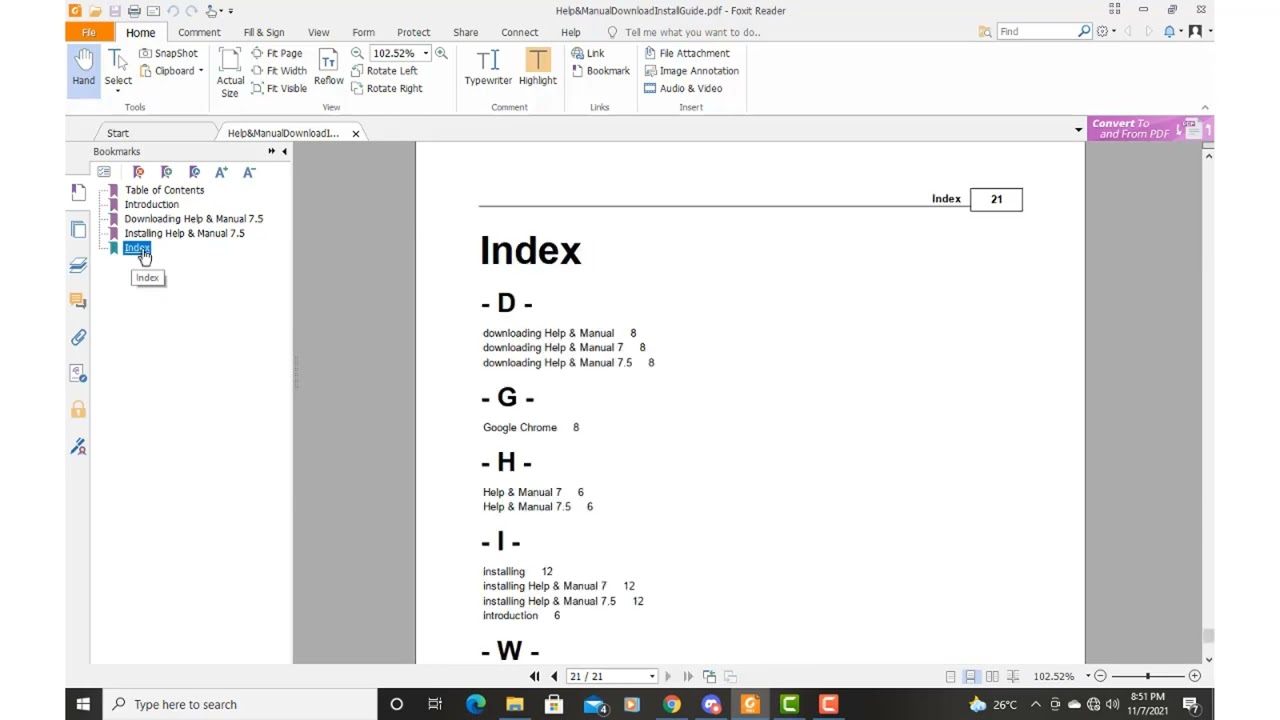Click the Tell me what you want field

click(693, 32)
